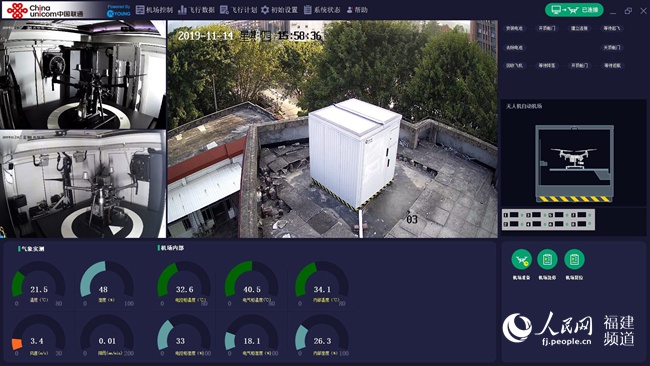Click the 系统状态 list icon

[308, 10]
